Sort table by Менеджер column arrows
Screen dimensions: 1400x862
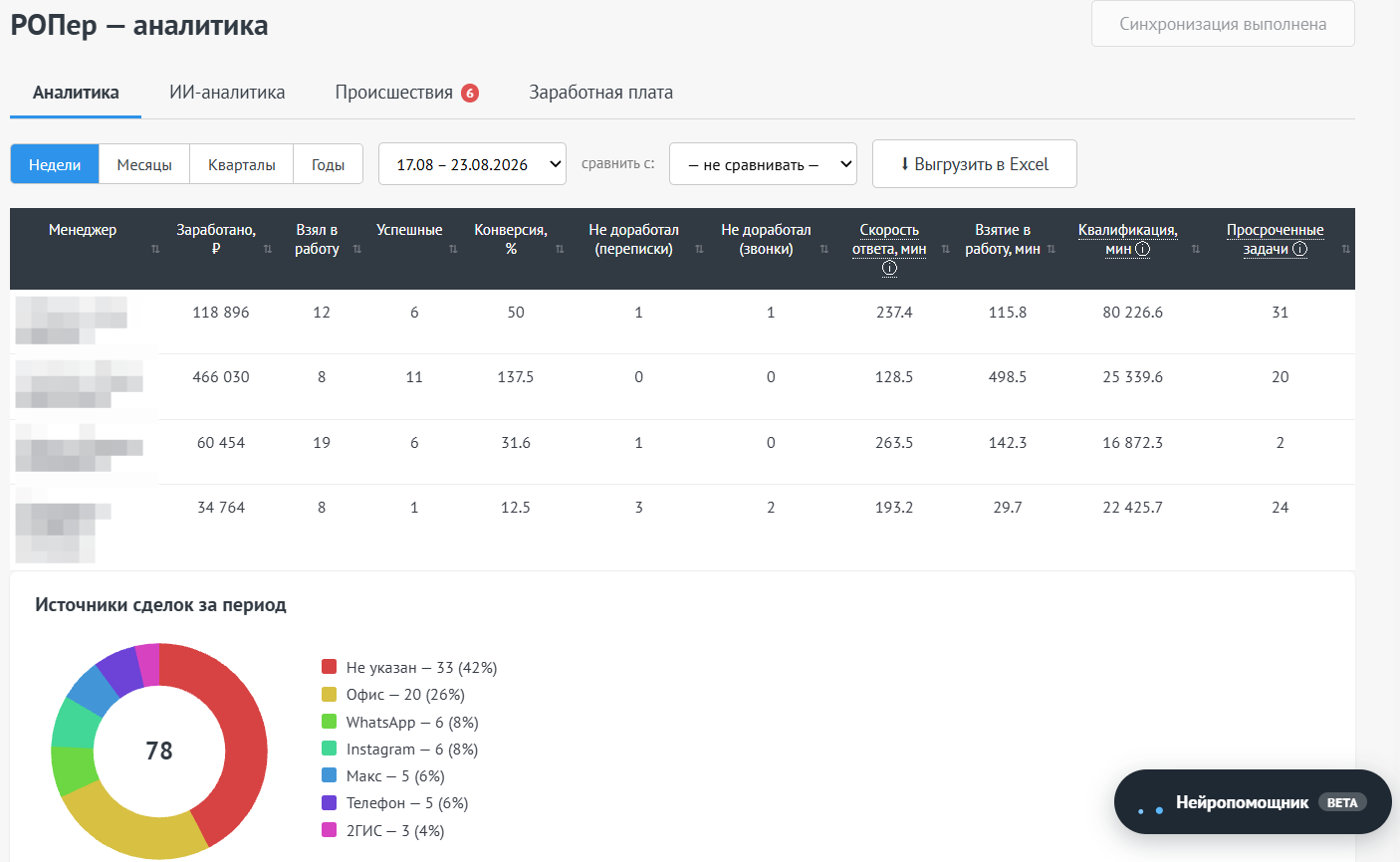click(155, 249)
